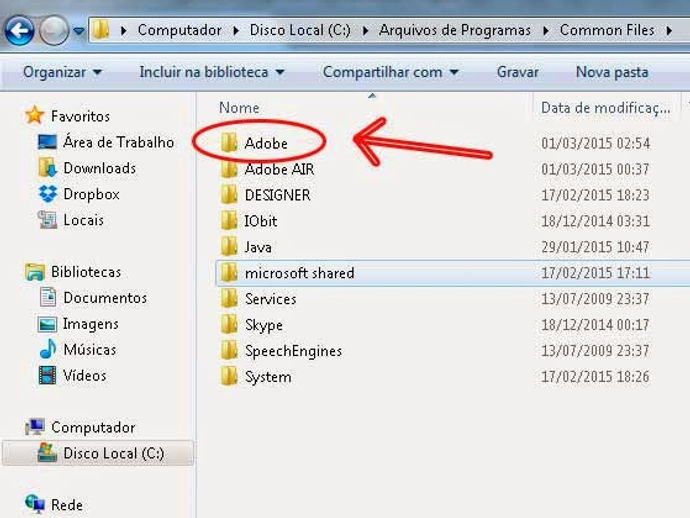Click the Adobe folder name
Image resolution: width=690 pixels, height=518 pixels.
click(x=266, y=143)
